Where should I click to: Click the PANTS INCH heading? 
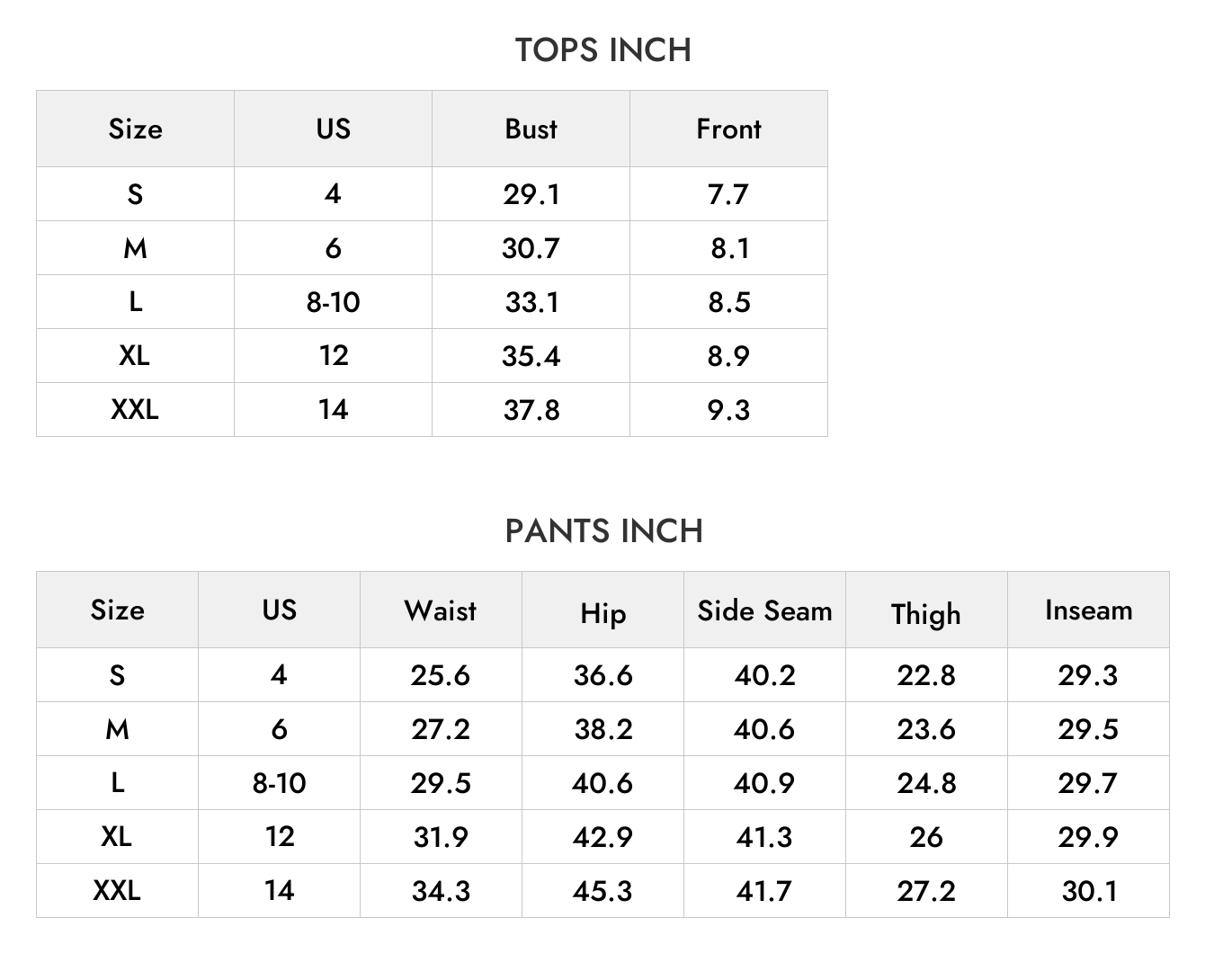603,531
